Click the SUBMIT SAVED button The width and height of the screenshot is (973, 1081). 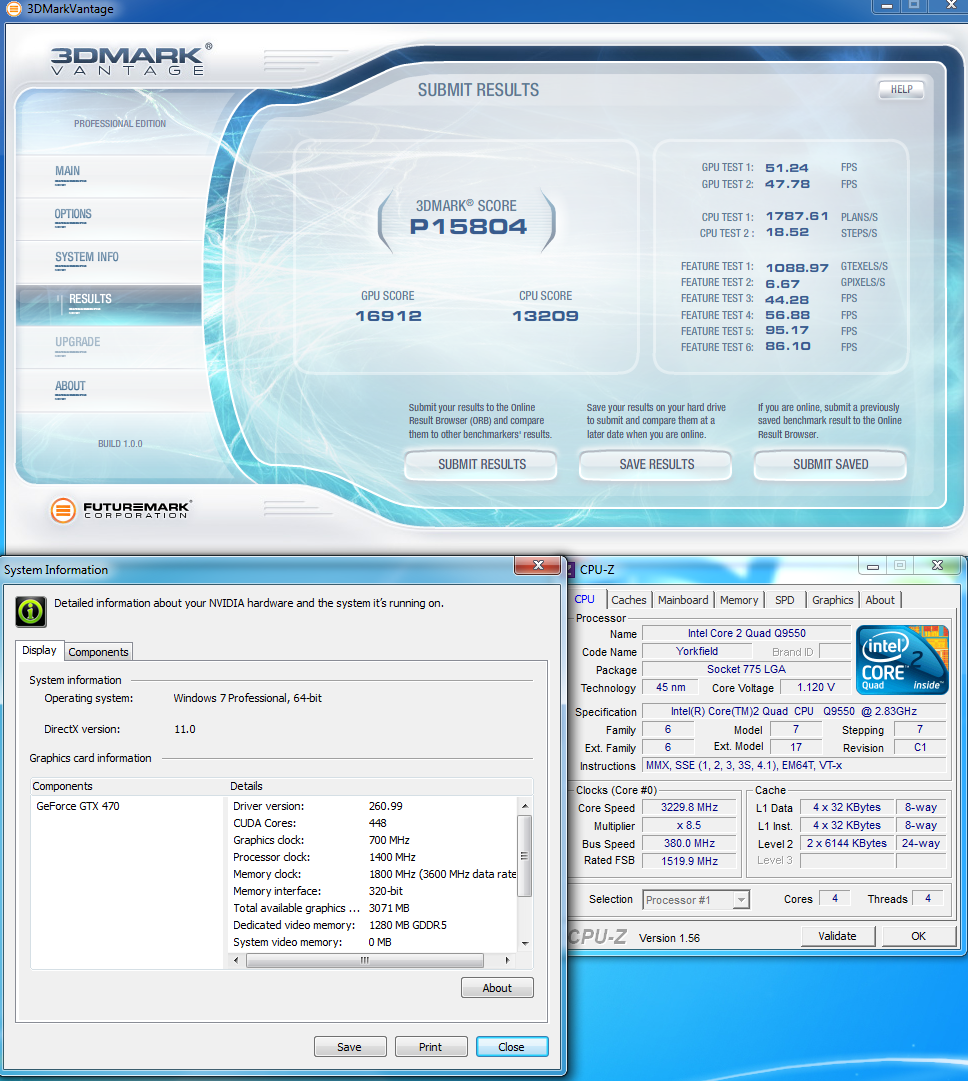pyautogui.click(x=830, y=465)
